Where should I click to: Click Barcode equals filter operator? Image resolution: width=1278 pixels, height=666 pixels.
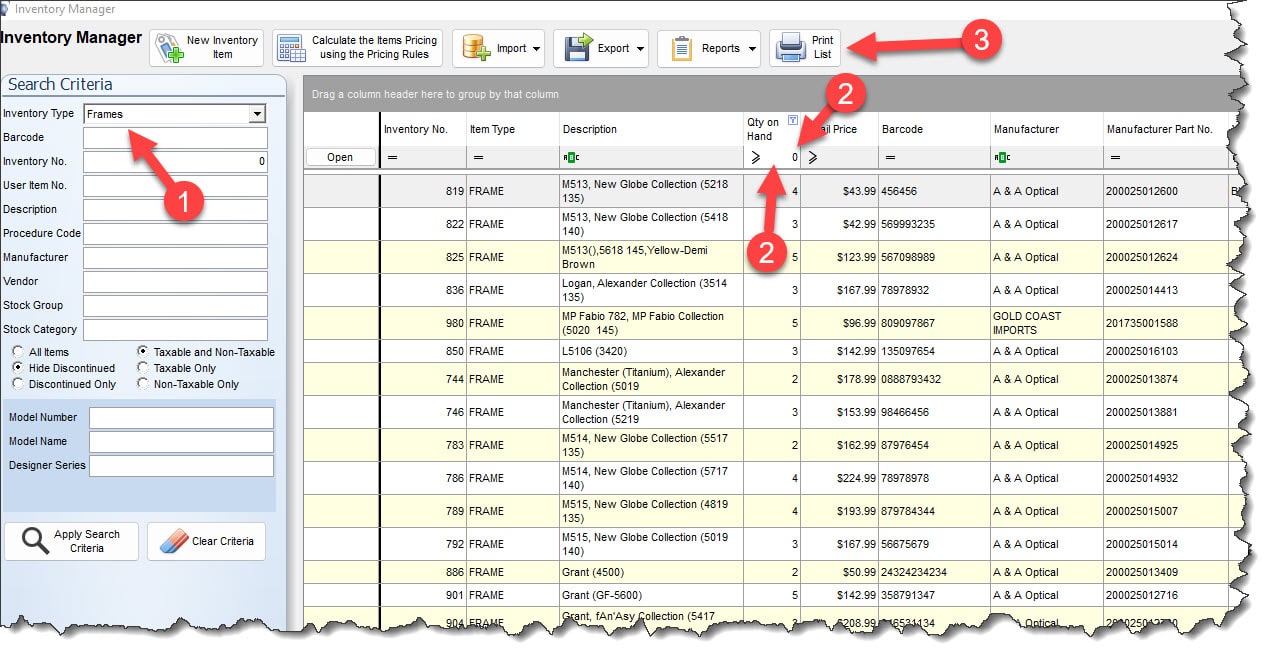tap(889, 157)
